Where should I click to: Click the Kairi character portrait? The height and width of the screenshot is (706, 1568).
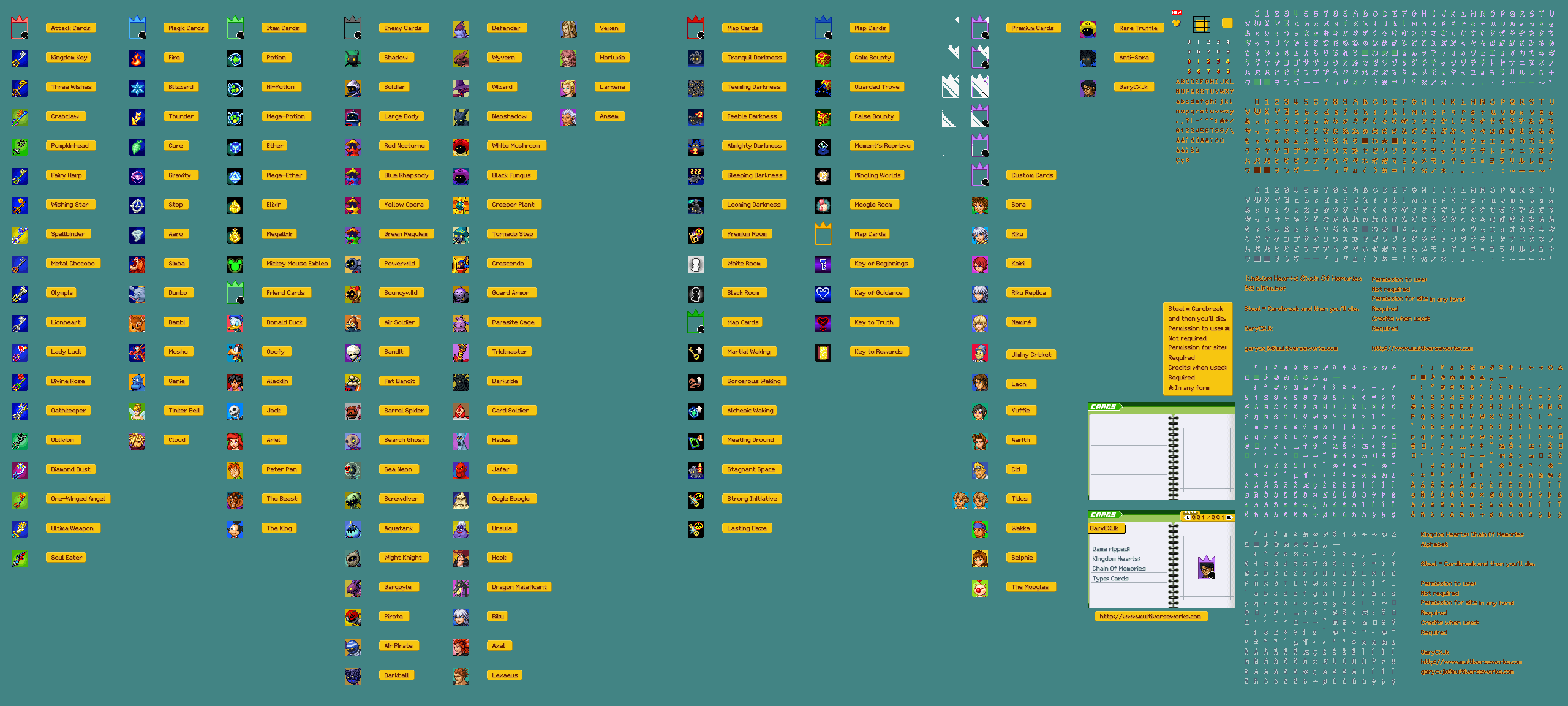pos(980,264)
